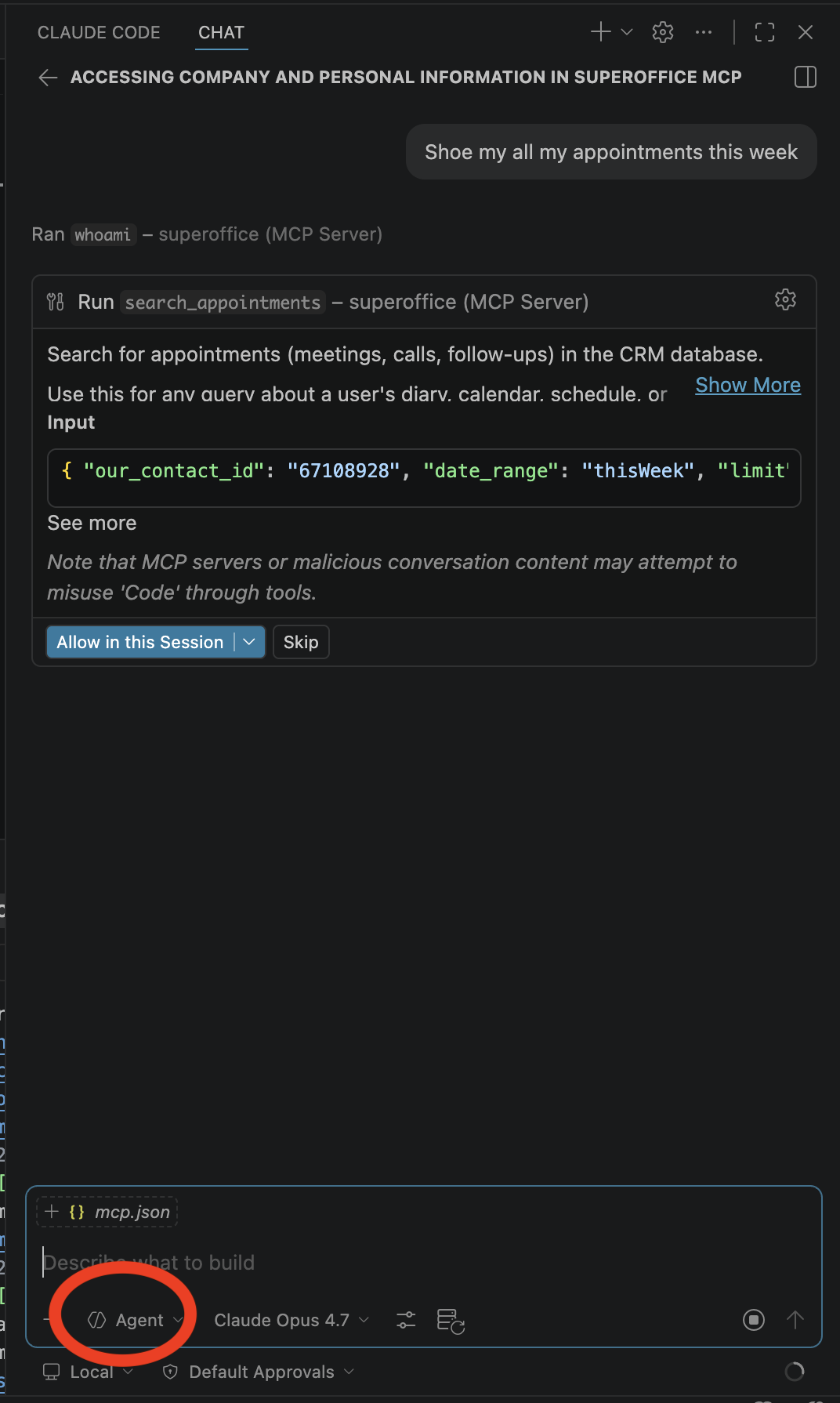Click the send arrow button
This screenshot has width=840, height=1403.
(x=795, y=1320)
